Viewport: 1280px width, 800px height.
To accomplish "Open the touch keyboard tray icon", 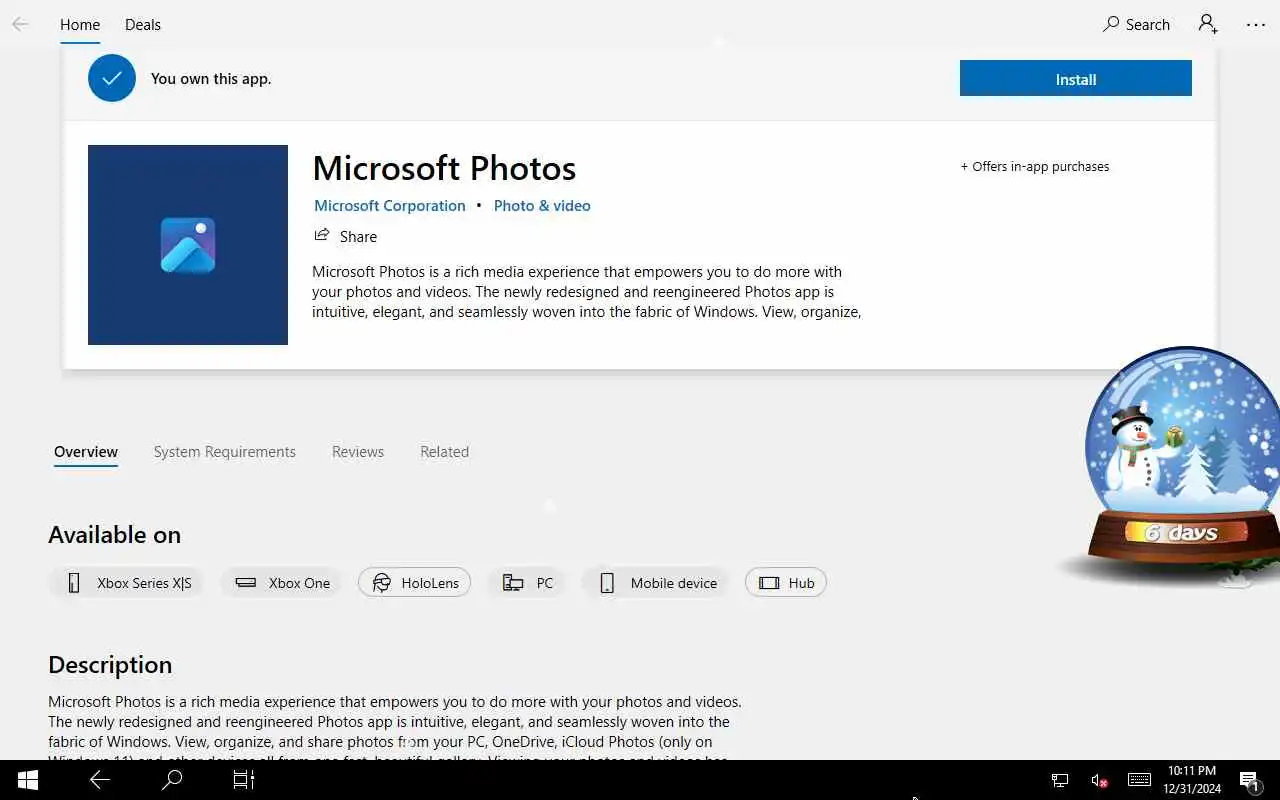I will click(1139, 780).
